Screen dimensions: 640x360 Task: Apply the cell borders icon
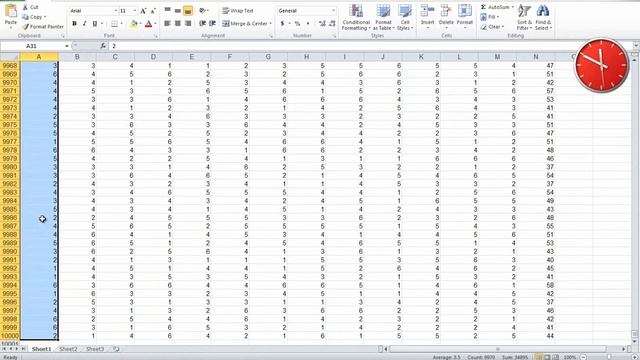[x=114, y=24]
